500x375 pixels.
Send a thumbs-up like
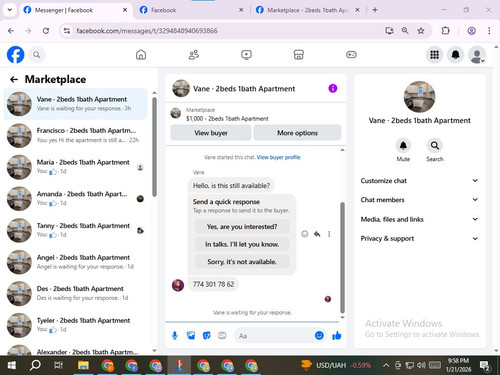tap(337, 336)
